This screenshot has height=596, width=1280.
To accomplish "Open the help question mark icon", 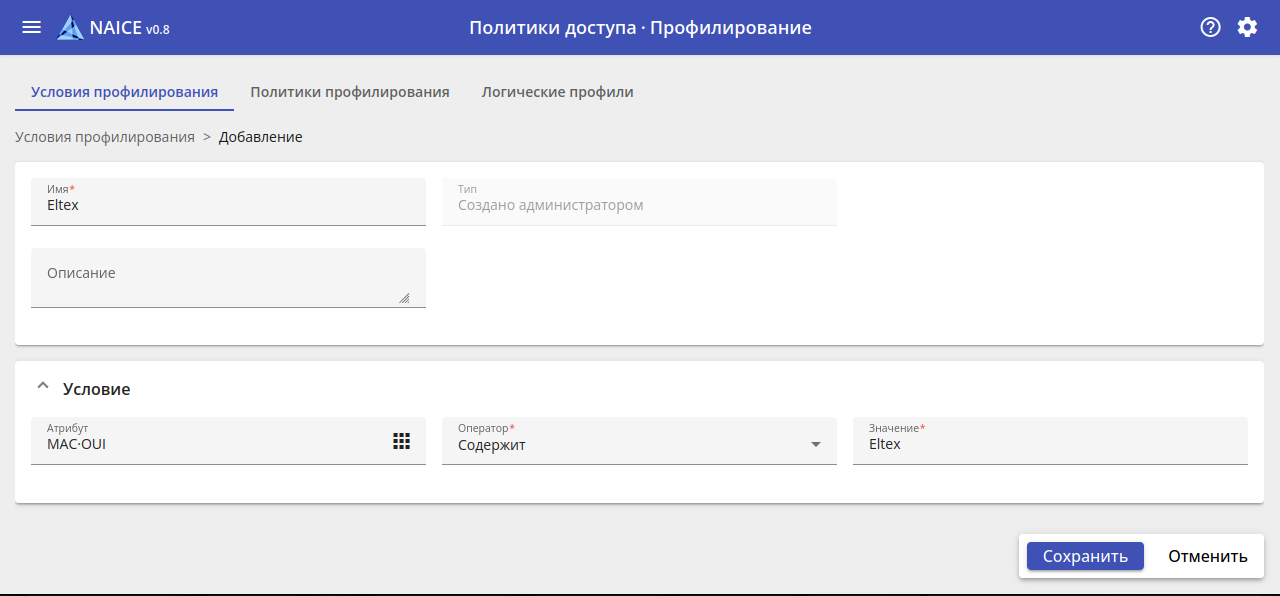I will (x=1210, y=27).
